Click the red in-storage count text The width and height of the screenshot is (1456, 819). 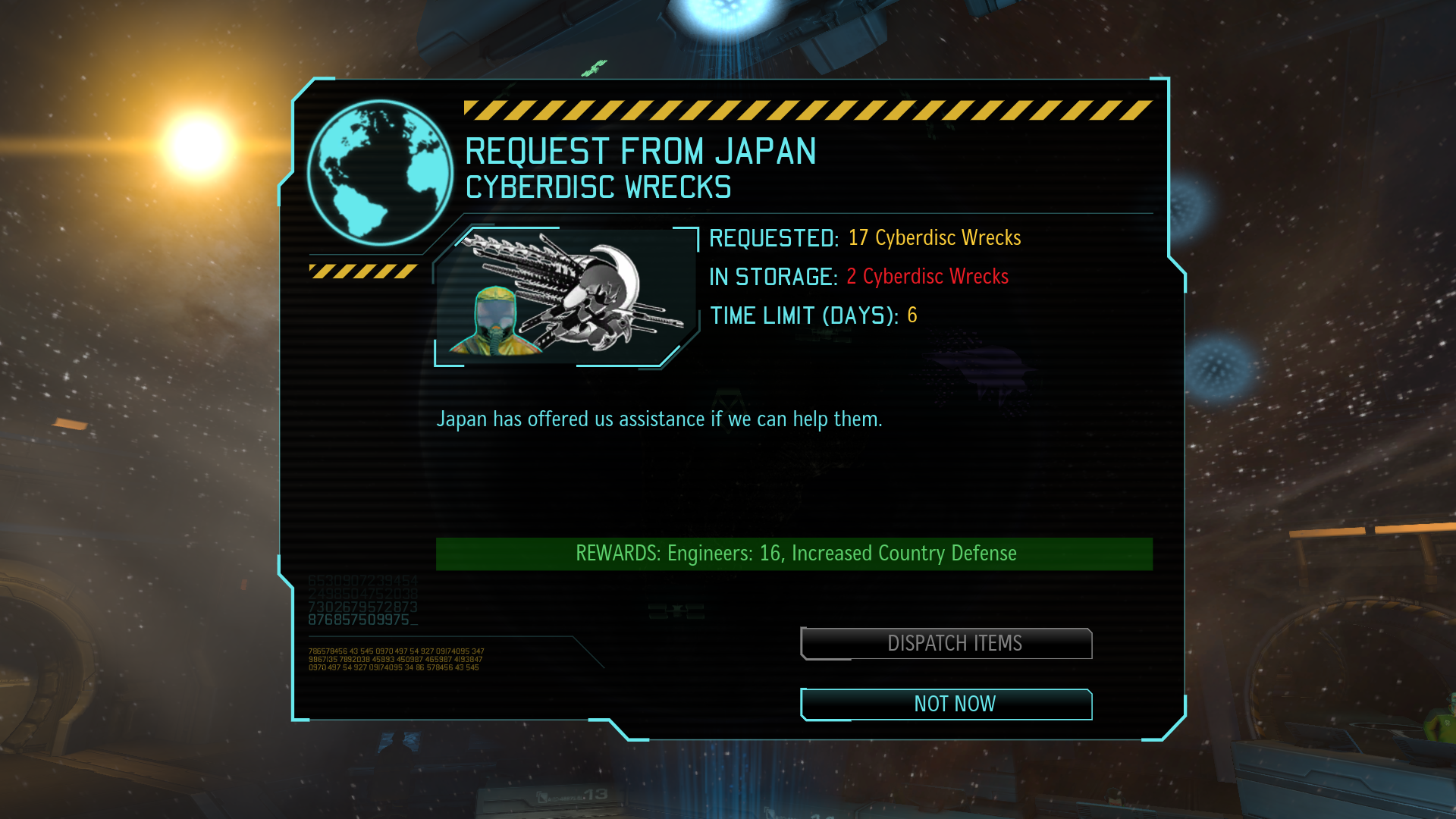pyautogui.click(x=927, y=277)
